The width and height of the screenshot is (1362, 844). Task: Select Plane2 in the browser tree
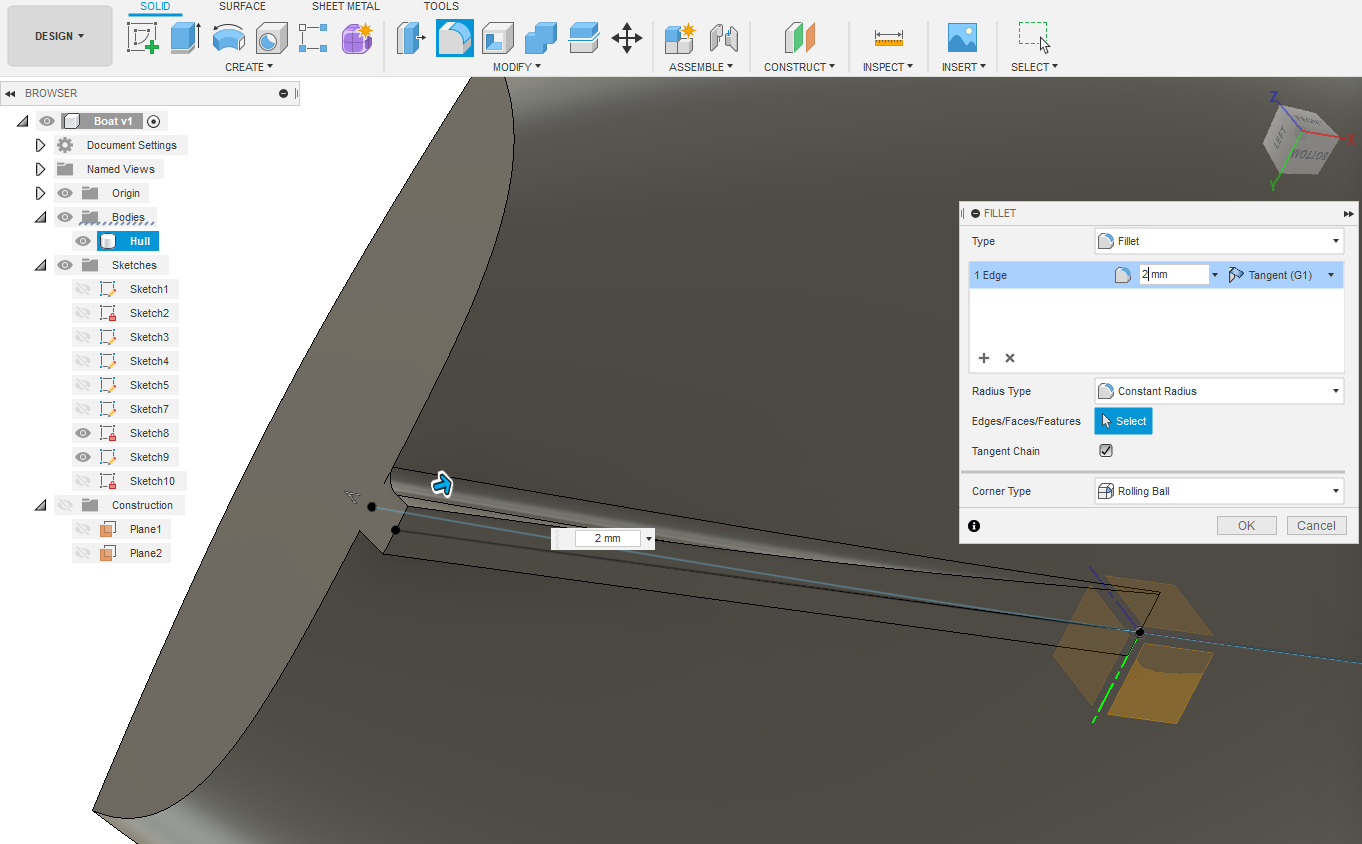click(x=145, y=553)
